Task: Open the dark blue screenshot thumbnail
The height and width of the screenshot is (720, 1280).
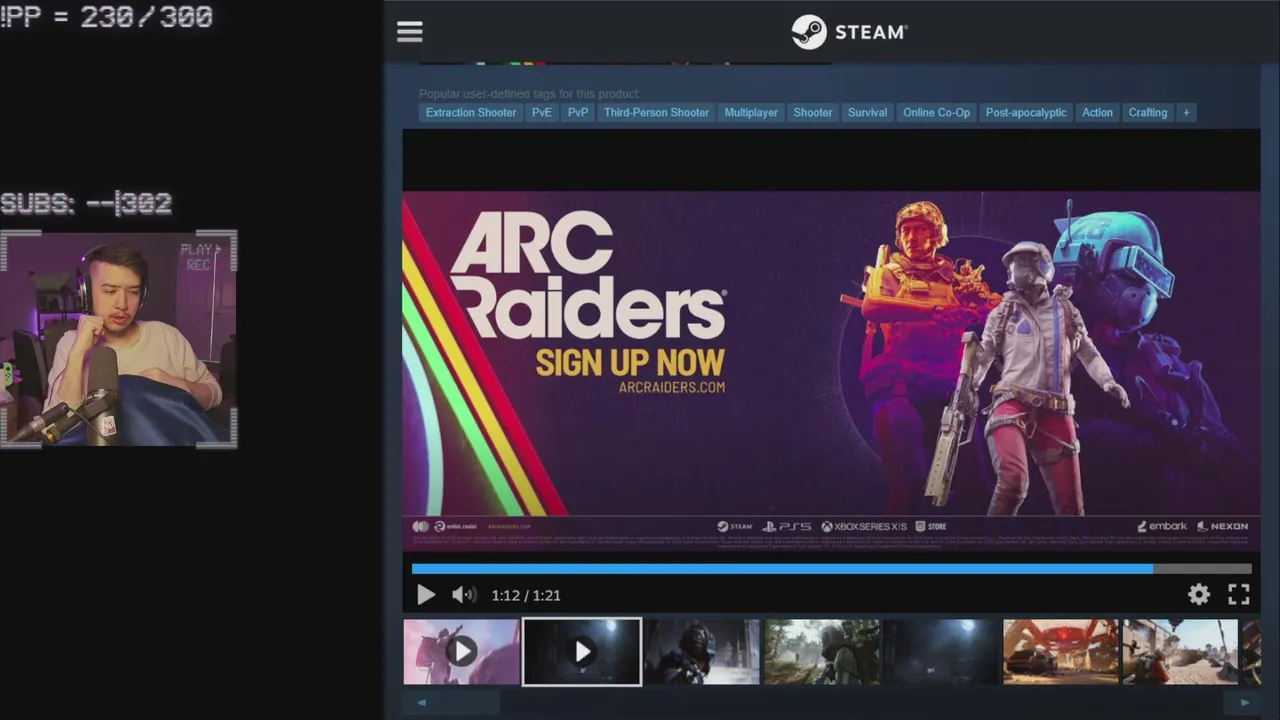Action: [942, 652]
